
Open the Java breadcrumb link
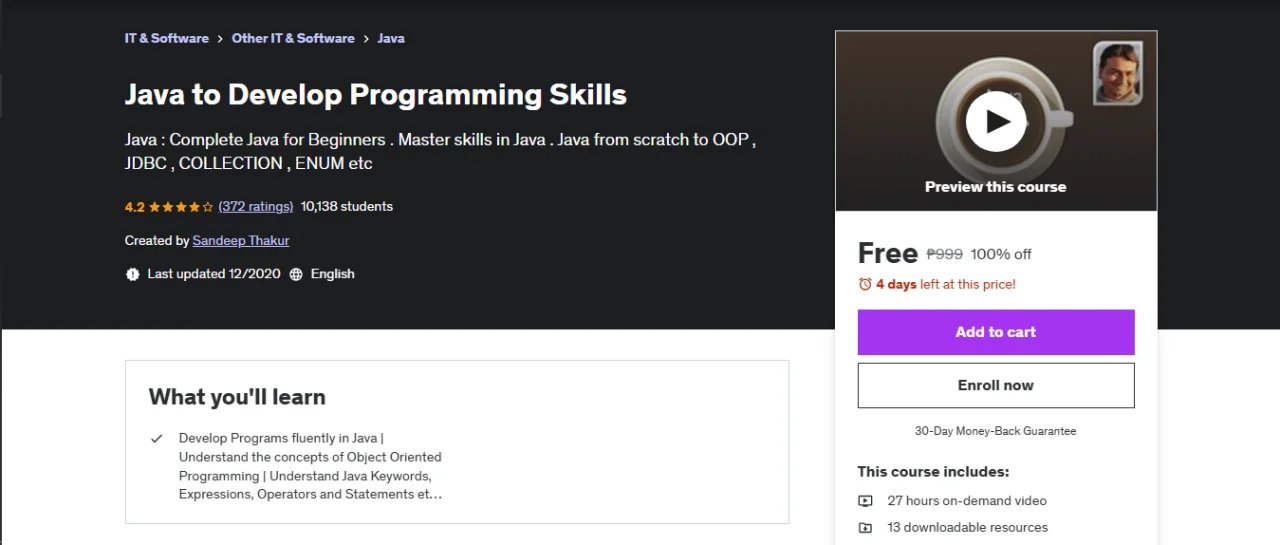(x=391, y=38)
